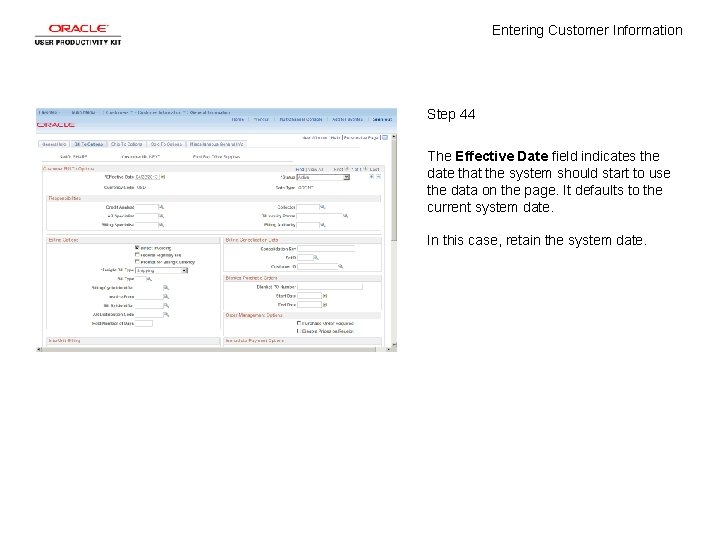The image size is (720, 540).
Task: Click the View All link
Action: tap(316, 169)
